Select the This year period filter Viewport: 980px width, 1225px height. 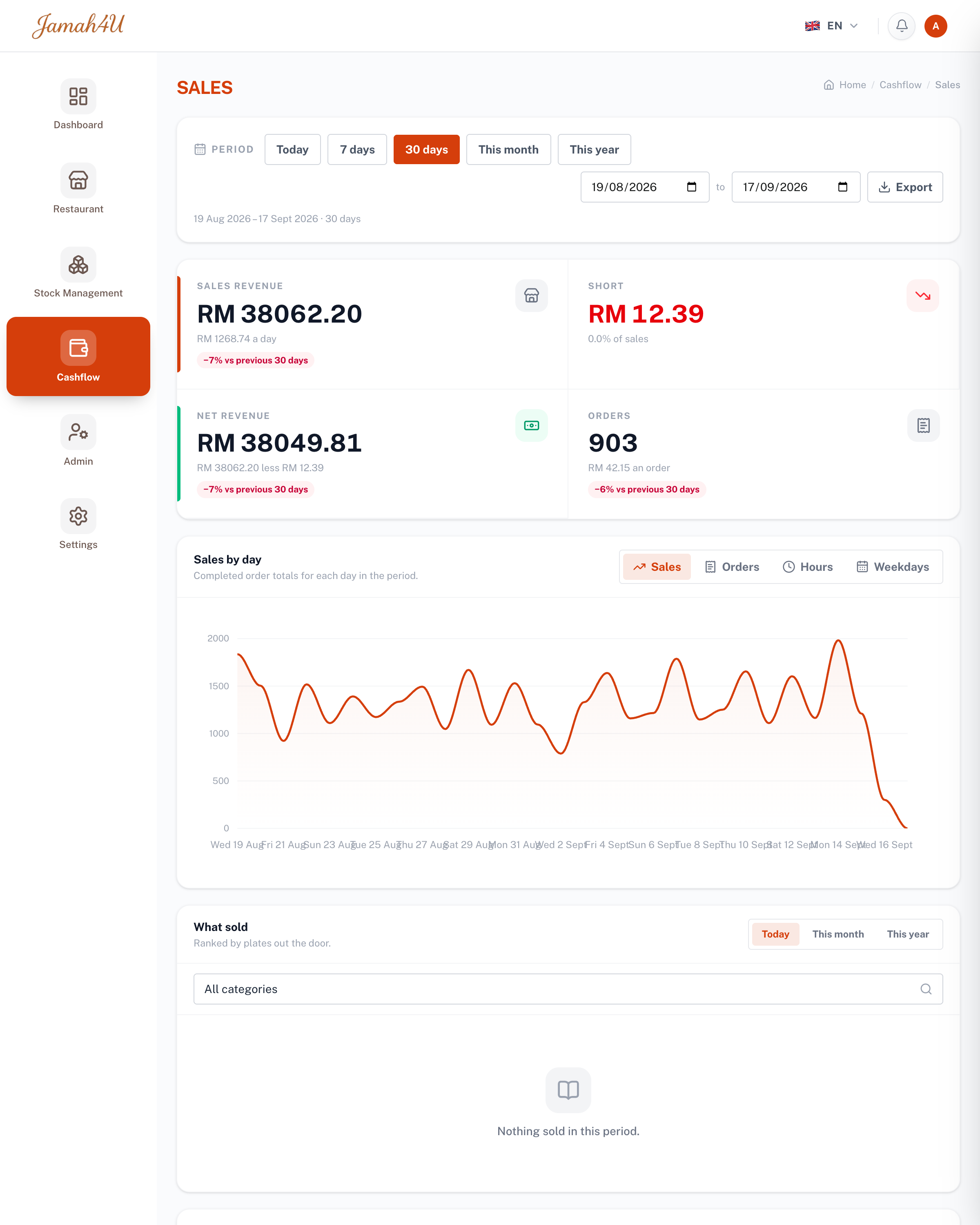[594, 149]
